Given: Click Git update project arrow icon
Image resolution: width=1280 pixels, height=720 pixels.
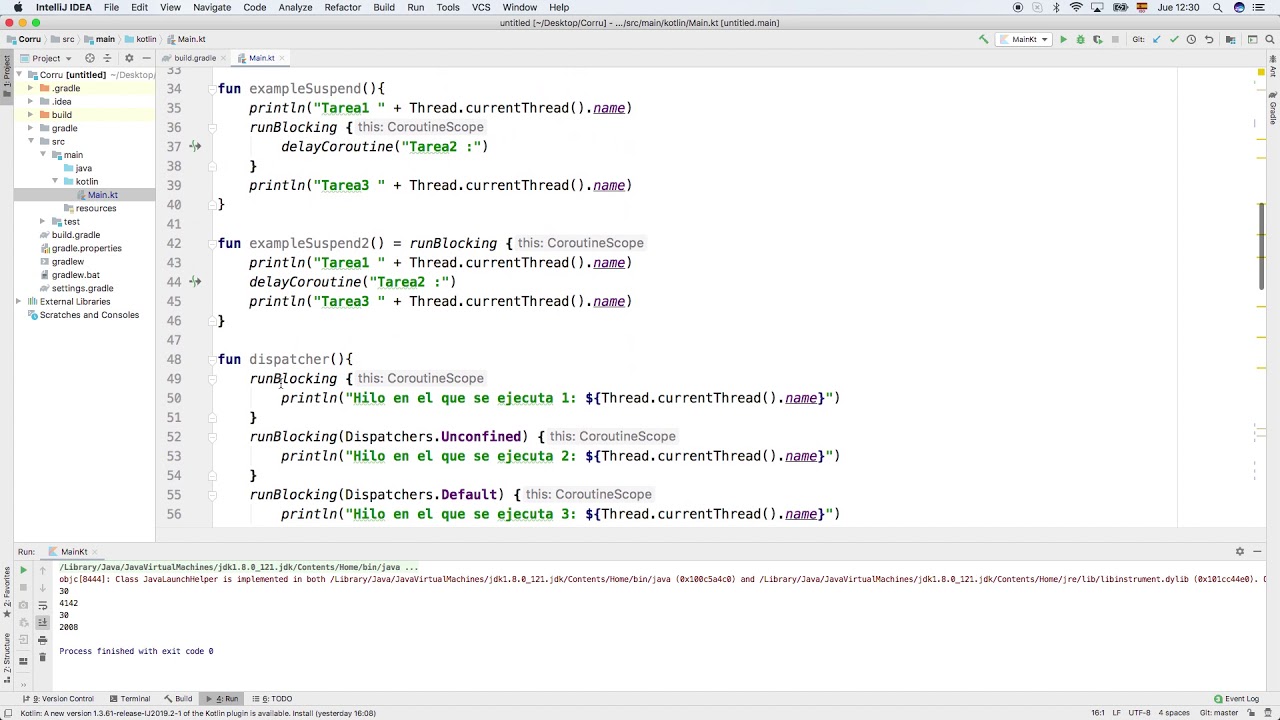Looking at the screenshot, I should [x=1156, y=39].
